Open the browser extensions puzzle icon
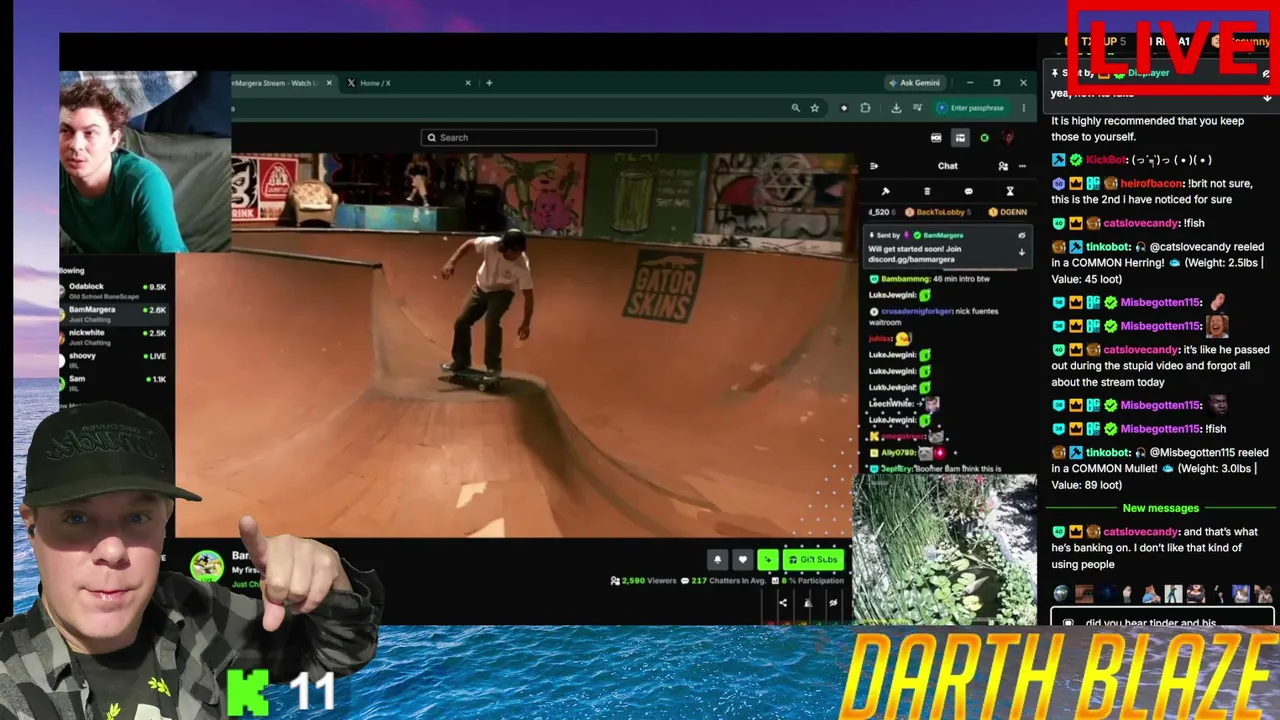The image size is (1280, 720). (x=865, y=108)
